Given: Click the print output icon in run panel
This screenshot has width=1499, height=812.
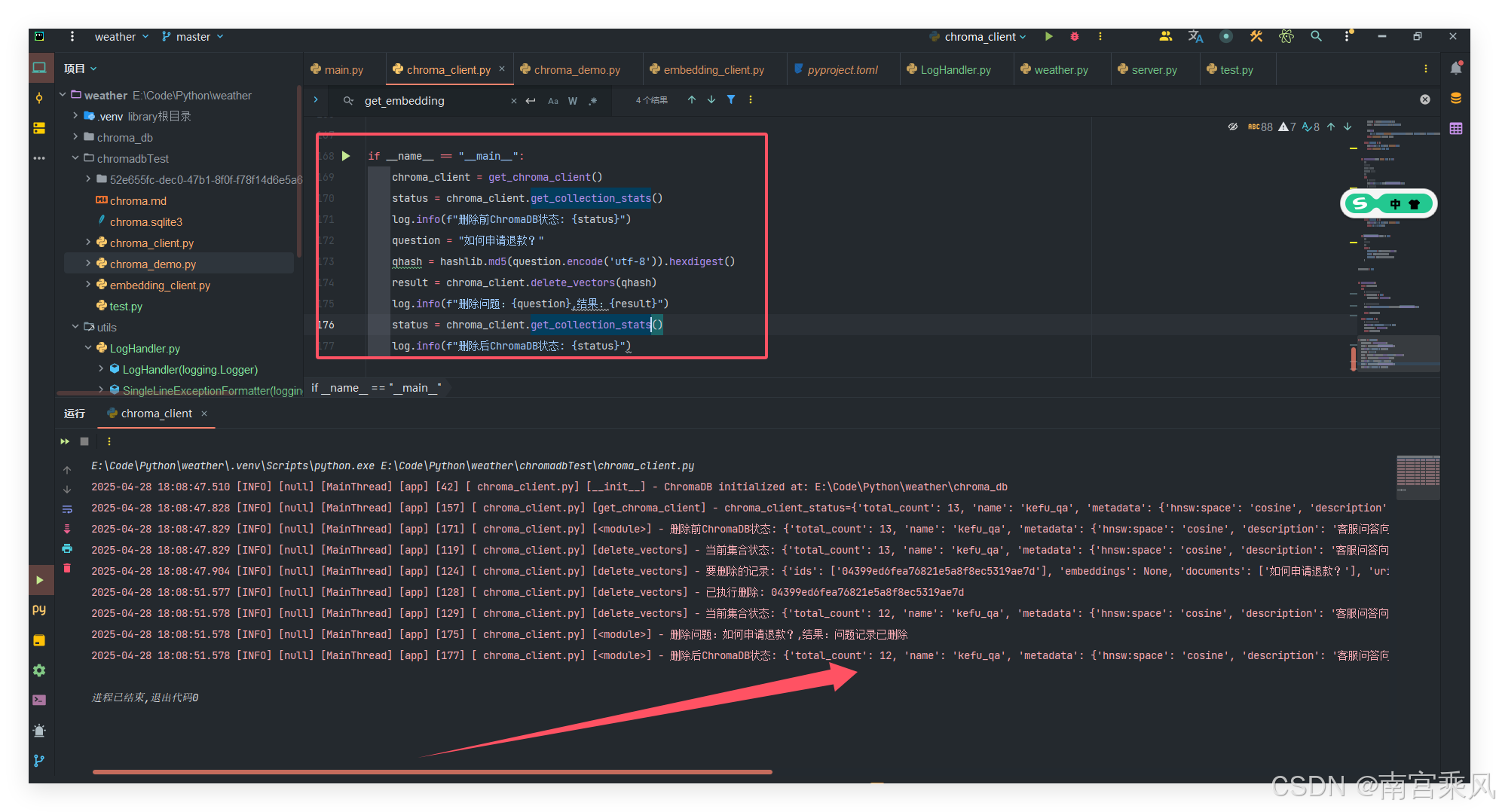Looking at the screenshot, I should coord(67,548).
